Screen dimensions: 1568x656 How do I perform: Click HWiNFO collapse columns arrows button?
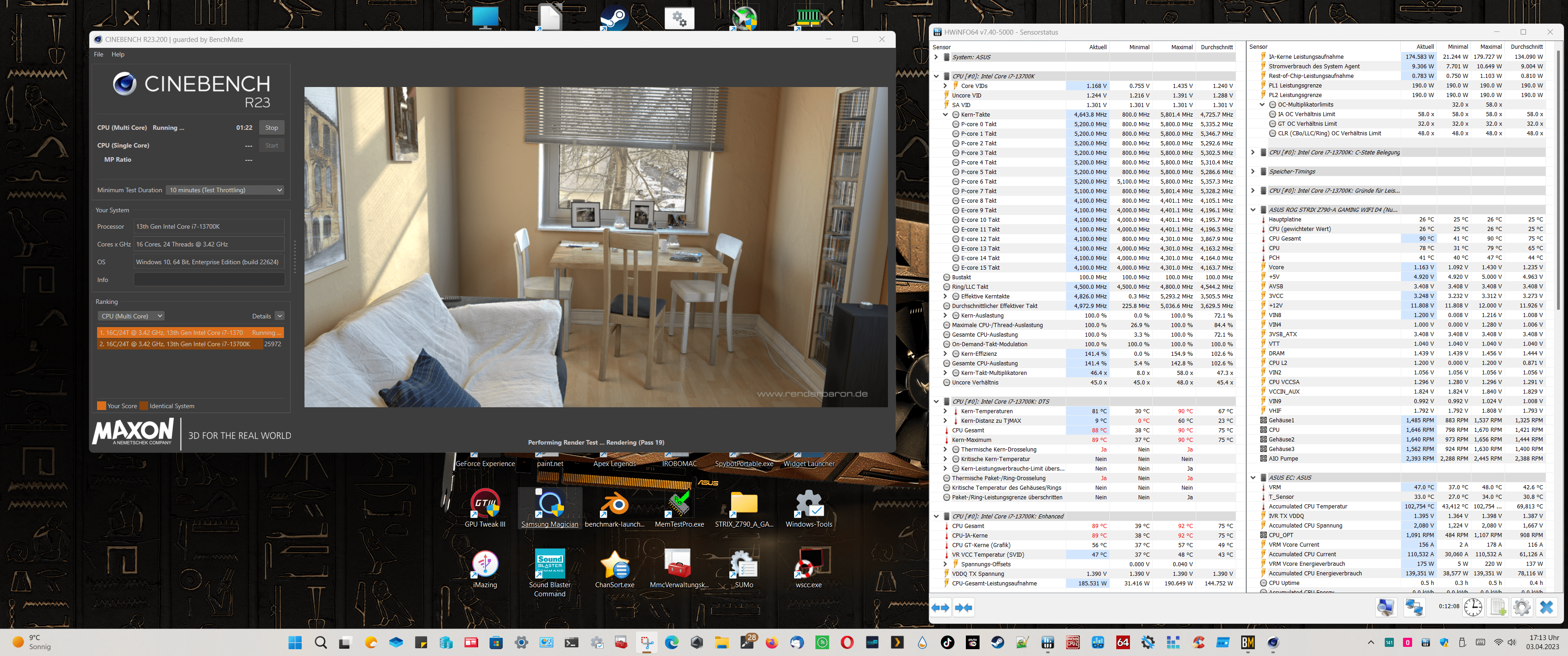pyautogui.click(x=964, y=607)
